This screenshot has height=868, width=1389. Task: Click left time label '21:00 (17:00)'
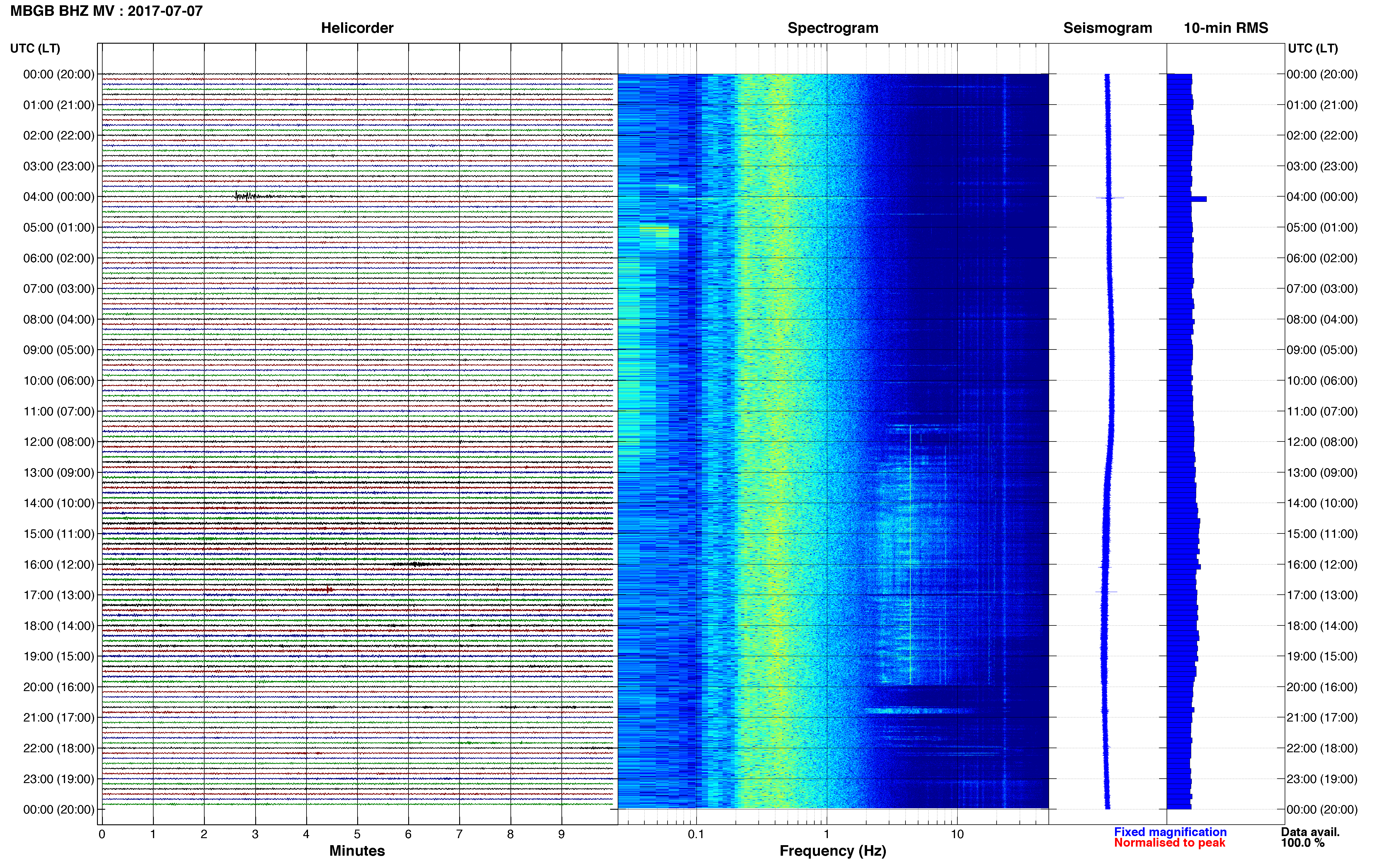coord(59,718)
